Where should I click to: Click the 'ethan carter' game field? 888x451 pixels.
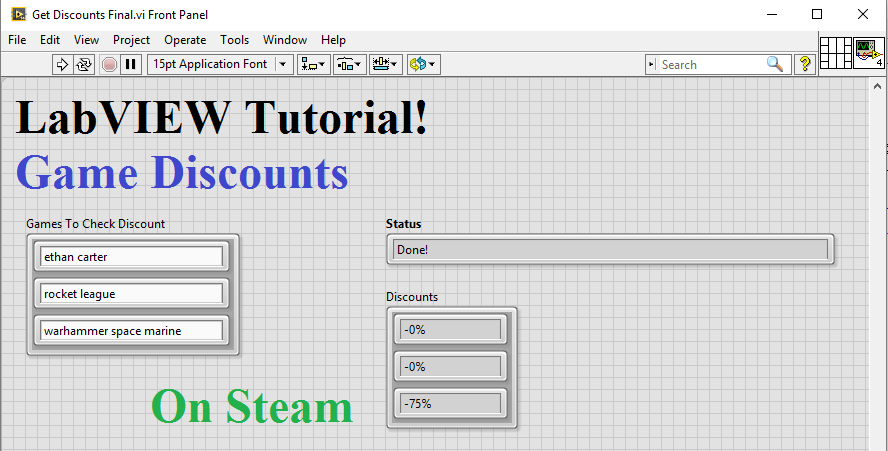tap(131, 257)
